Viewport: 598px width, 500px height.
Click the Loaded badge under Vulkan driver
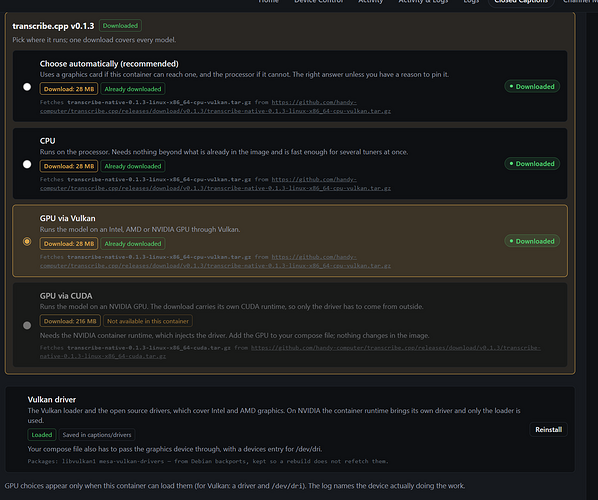(x=42, y=435)
